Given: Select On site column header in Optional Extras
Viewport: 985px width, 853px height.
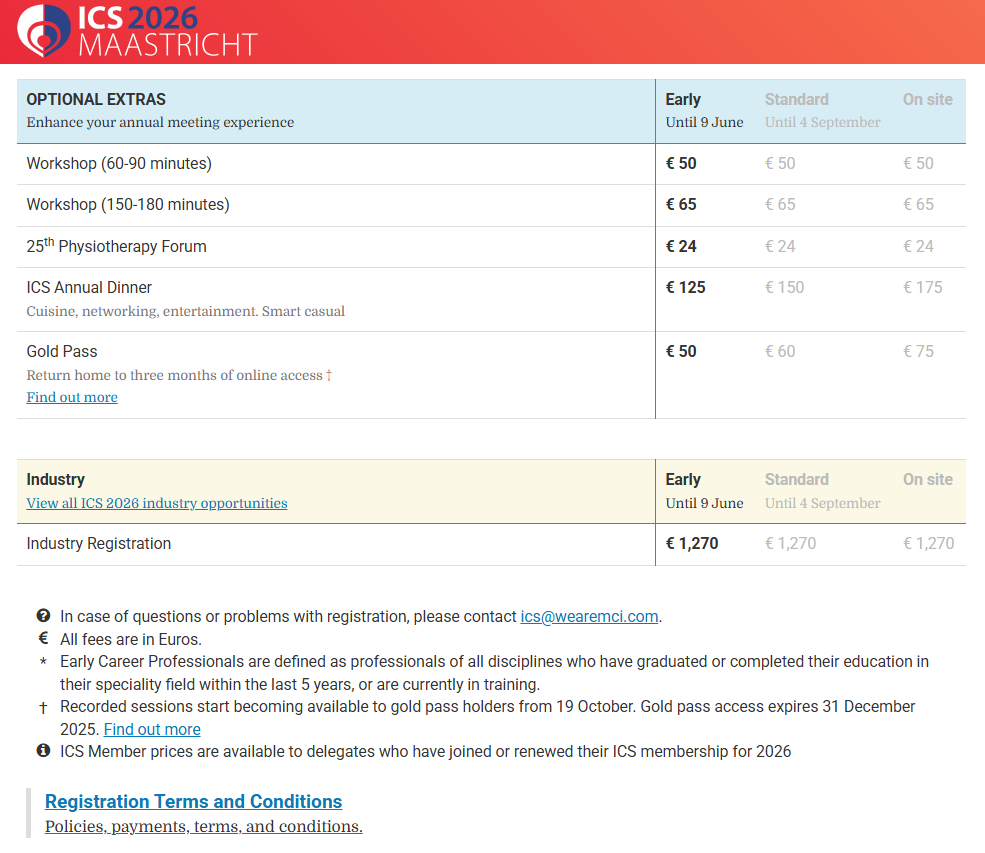Looking at the screenshot, I should pos(927,99).
